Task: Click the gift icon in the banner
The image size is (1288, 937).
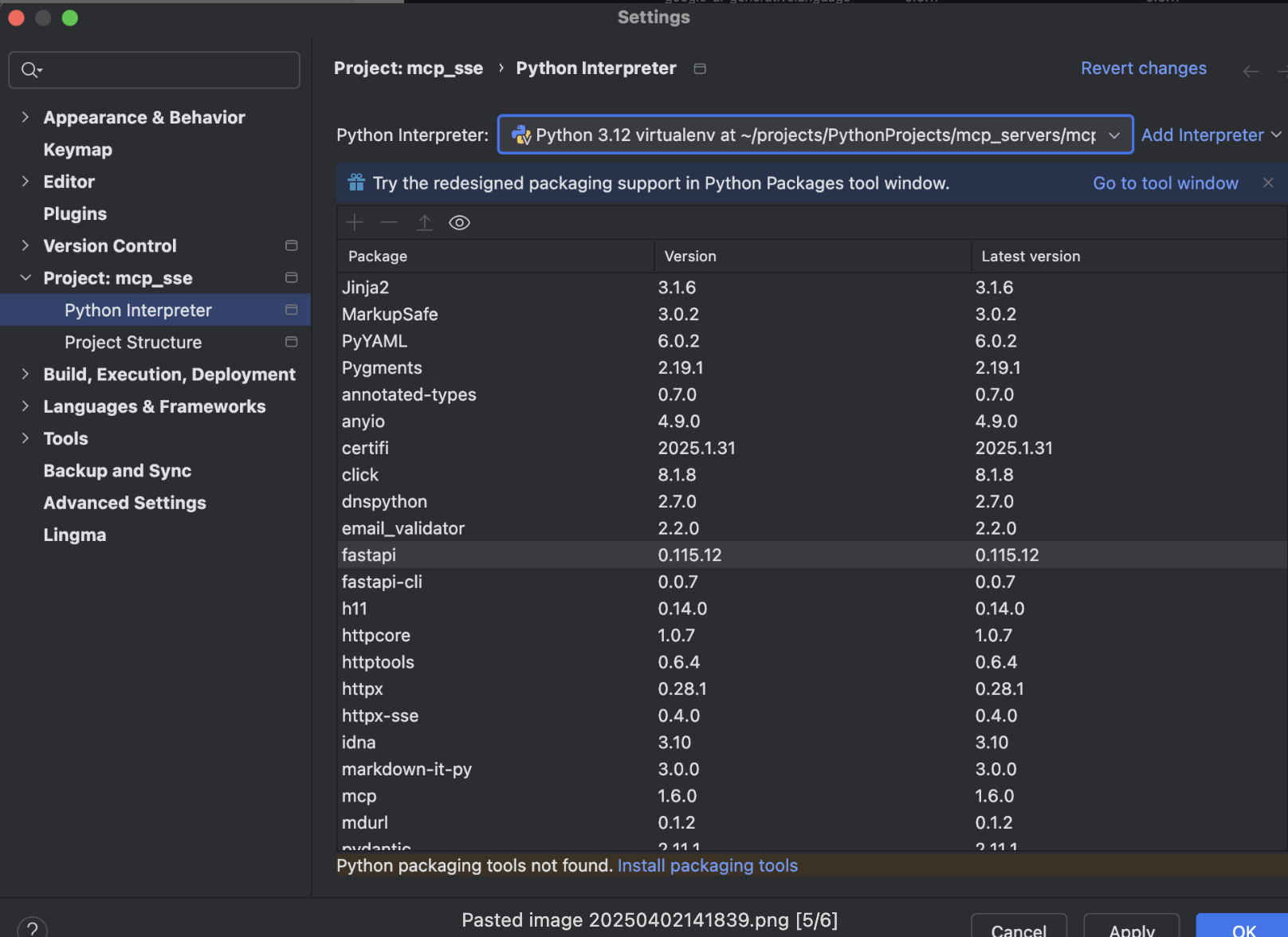Action: (356, 182)
